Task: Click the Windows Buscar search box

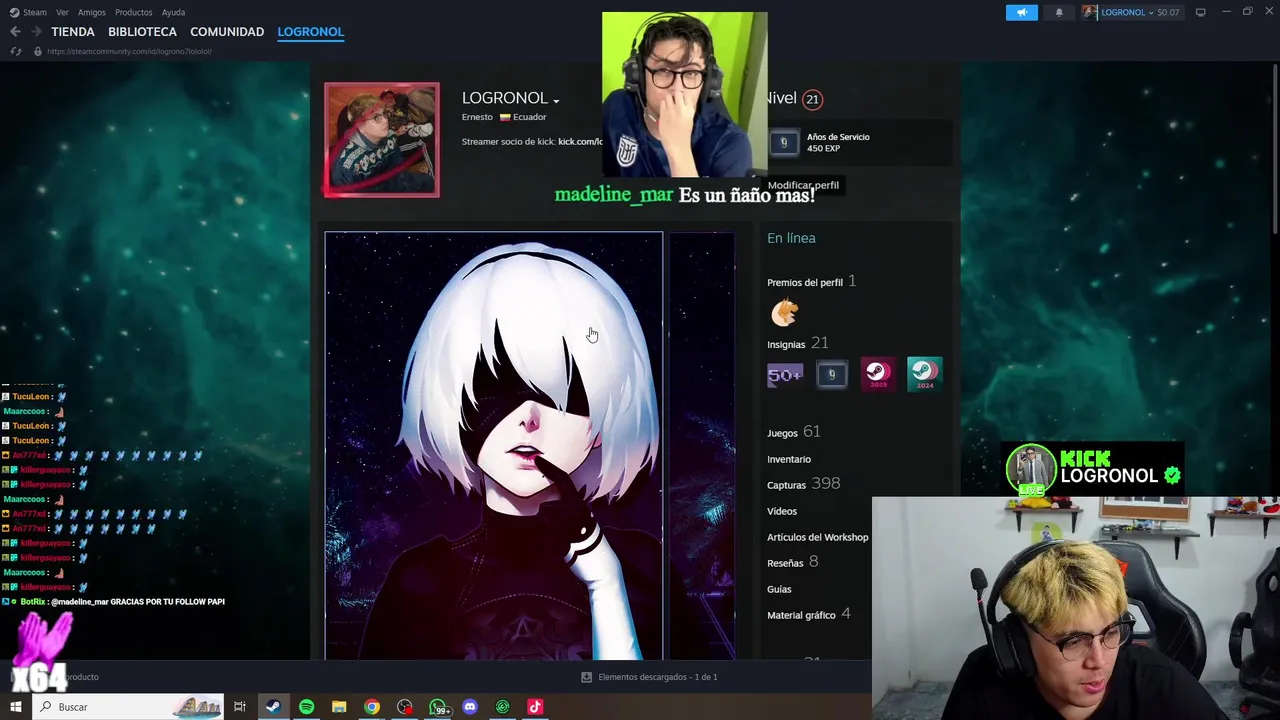Action: (130, 707)
